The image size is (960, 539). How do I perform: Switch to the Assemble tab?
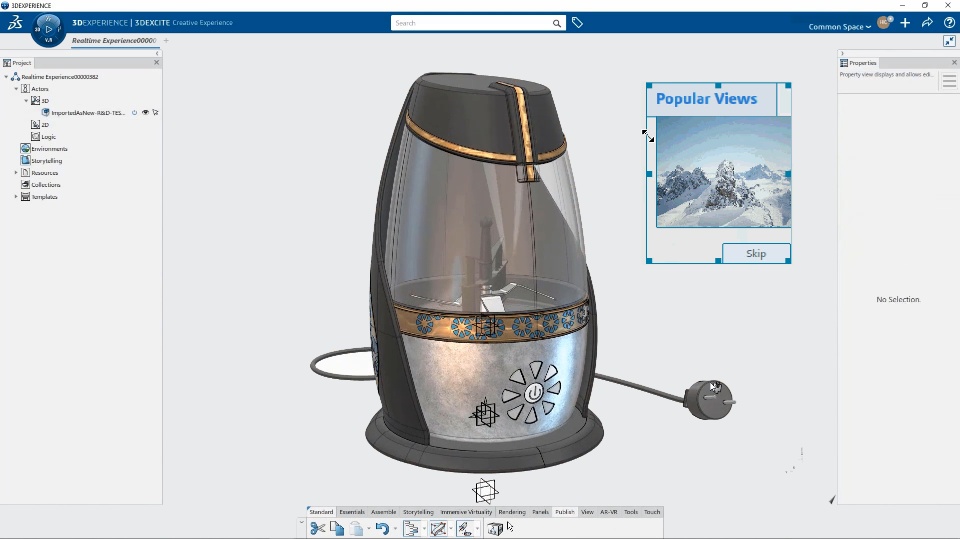(384, 512)
